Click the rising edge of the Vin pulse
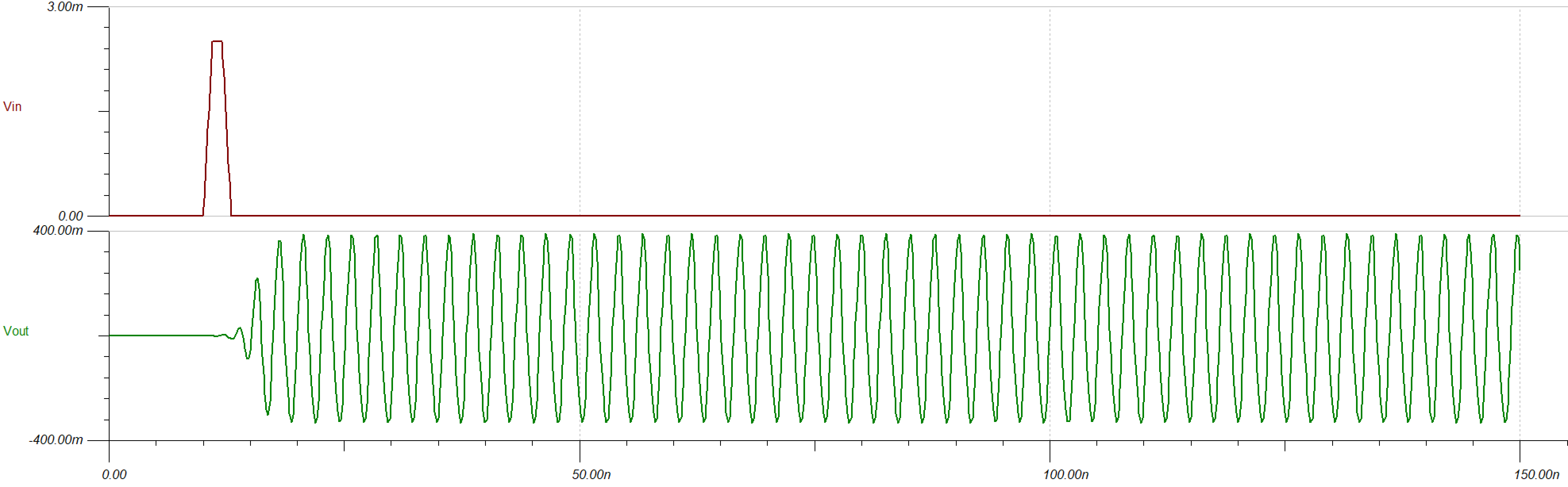Screen dimensions: 1568x487 point(208,128)
